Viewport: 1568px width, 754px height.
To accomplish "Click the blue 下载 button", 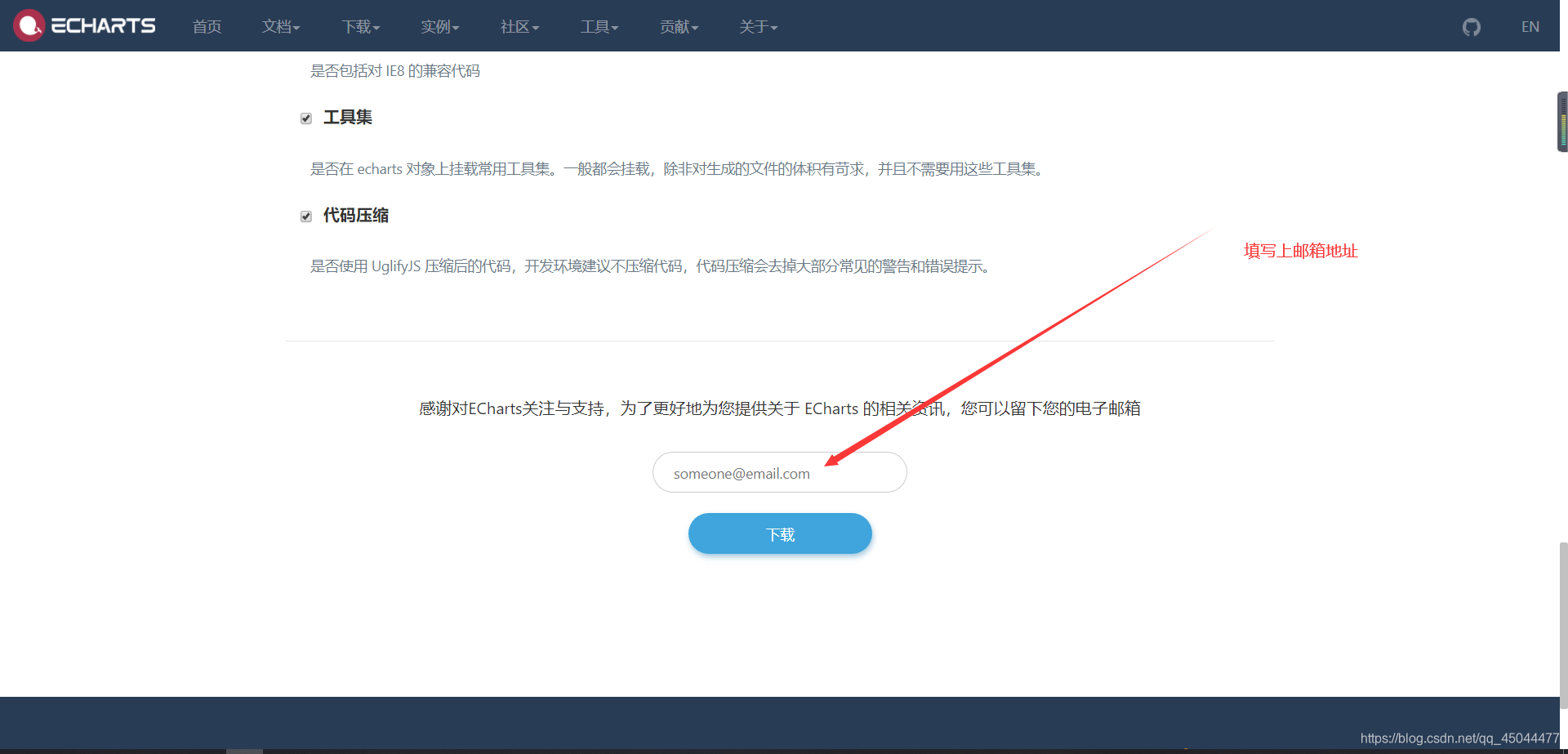I will [x=780, y=533].
